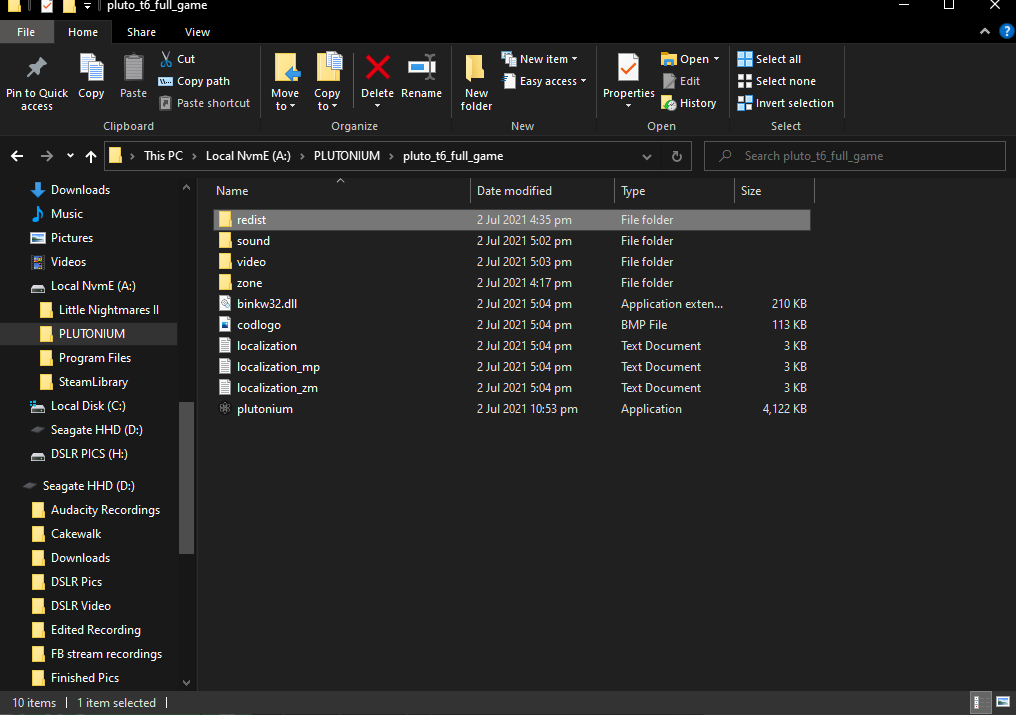Screen dimensions: 1016x715
Task: Click the Search pluto_t6_full_game field
Action: point(855,156)
